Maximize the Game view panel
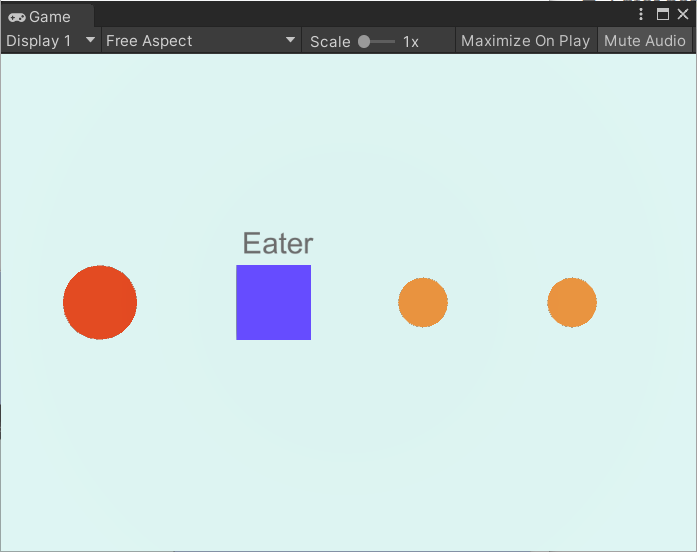697x552 pixels. tap(663, 14)
